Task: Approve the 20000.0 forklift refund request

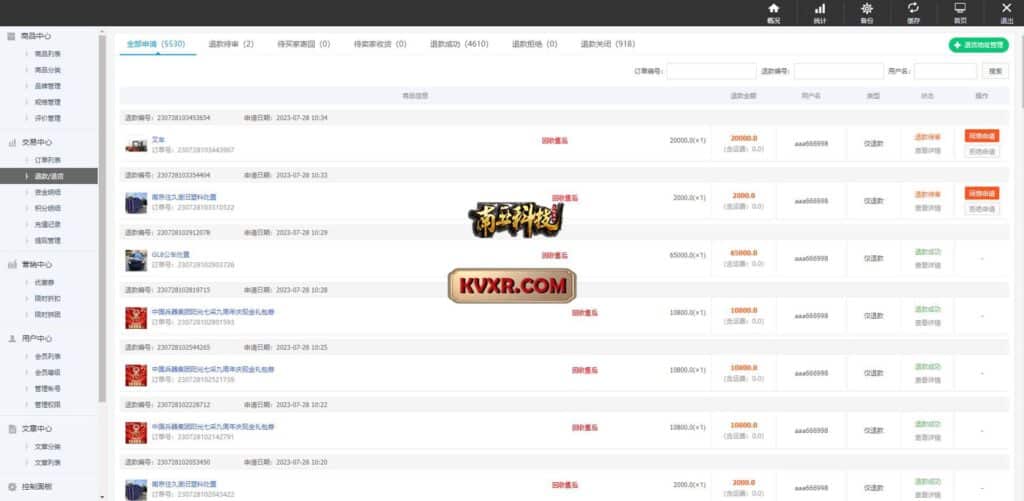Action: click(x=982, y=136)
